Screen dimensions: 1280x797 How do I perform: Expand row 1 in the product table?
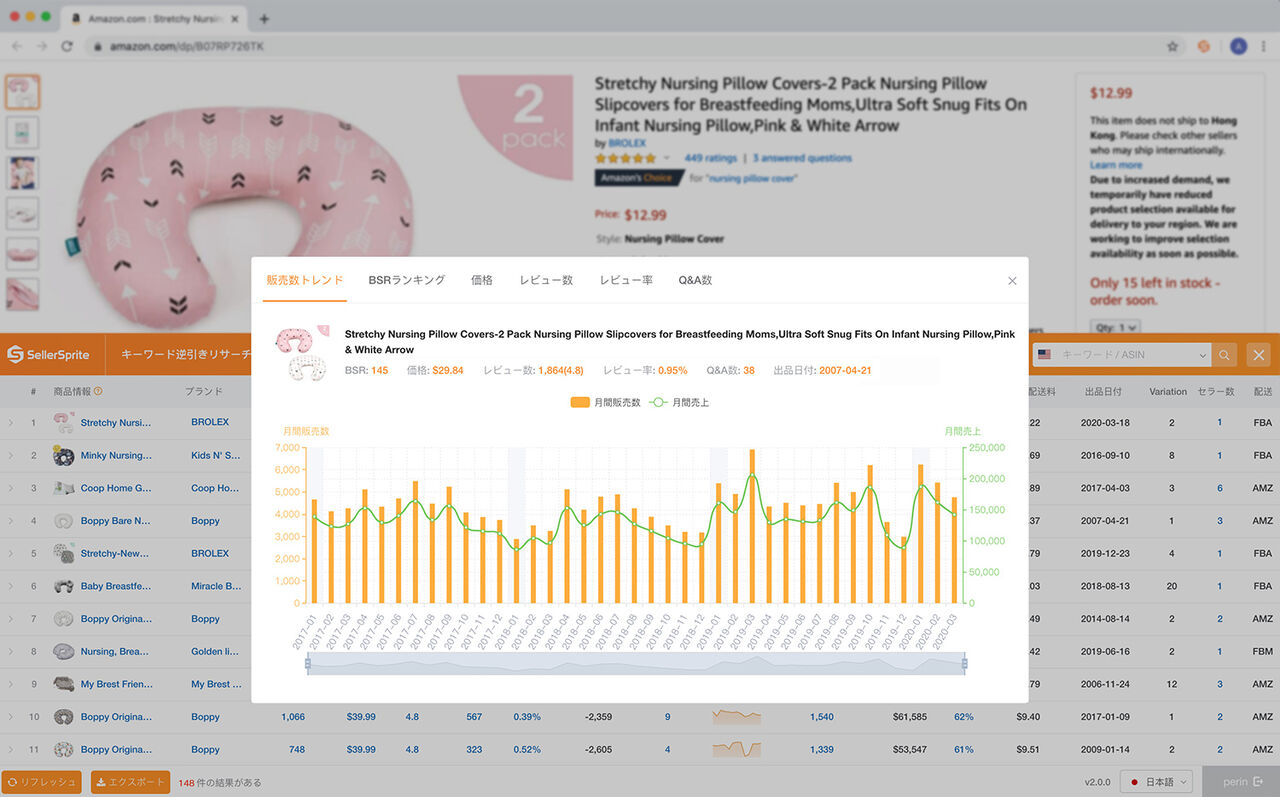[11, 423]
